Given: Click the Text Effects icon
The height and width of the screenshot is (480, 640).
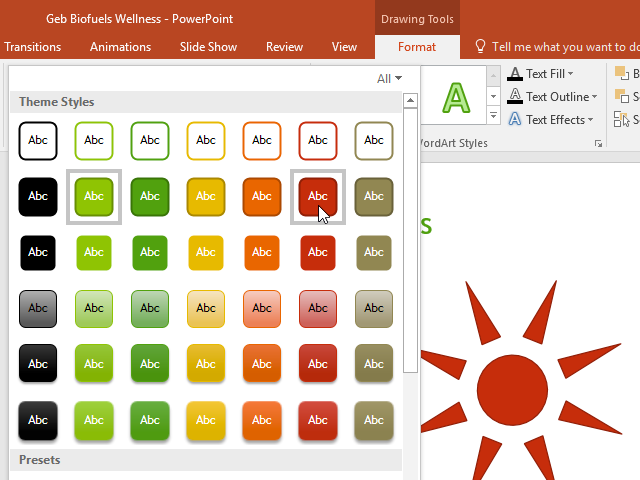Looking at the screenshot, I should [514, 120].
